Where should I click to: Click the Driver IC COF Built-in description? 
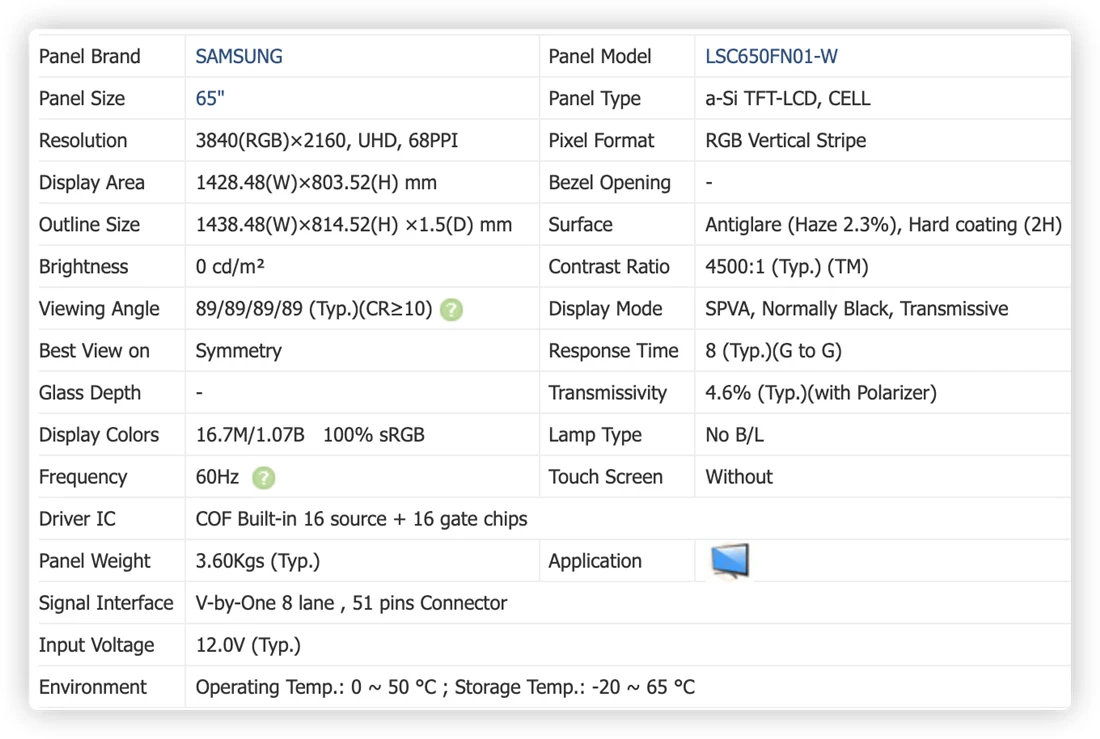361,519
